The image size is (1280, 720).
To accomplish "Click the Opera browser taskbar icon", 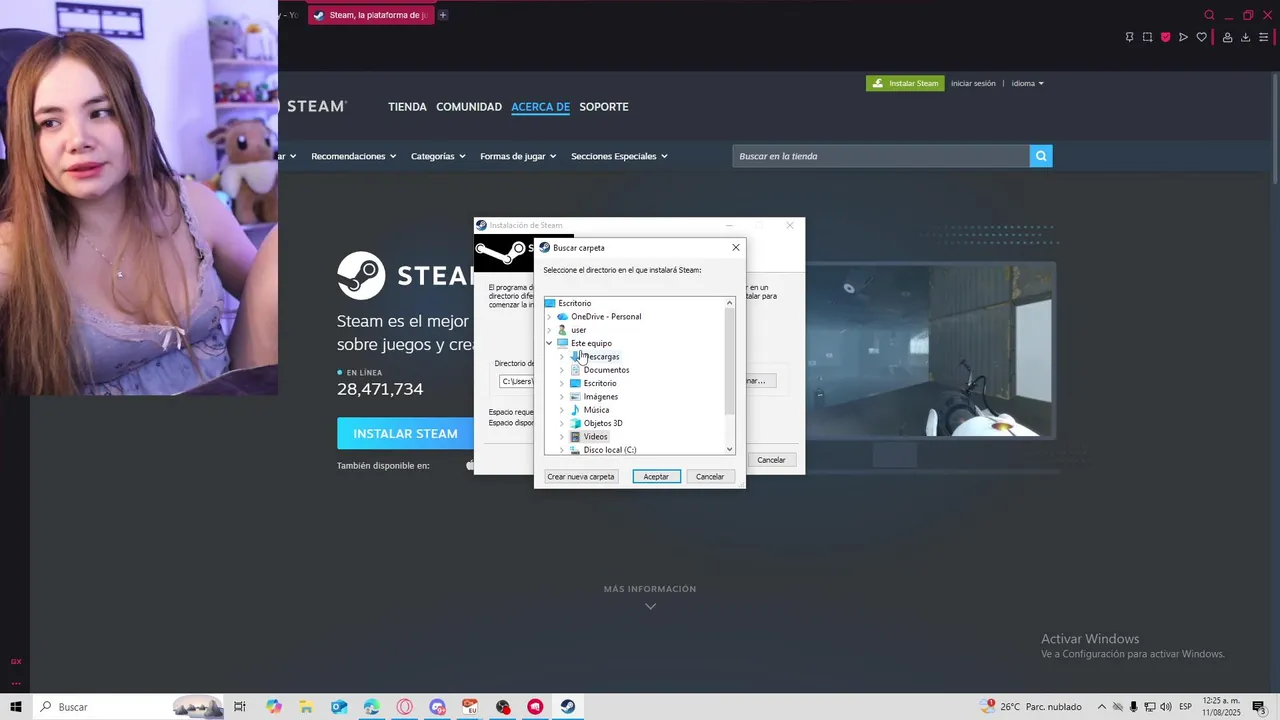I will click(x=404, y=707).
